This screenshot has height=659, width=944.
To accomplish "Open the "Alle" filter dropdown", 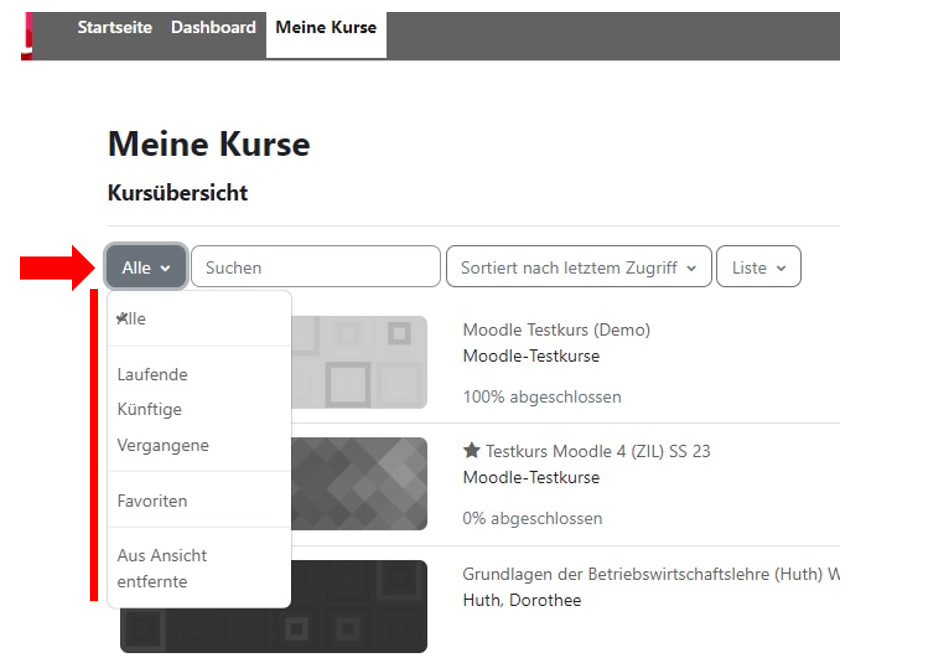I will (144, 266).
